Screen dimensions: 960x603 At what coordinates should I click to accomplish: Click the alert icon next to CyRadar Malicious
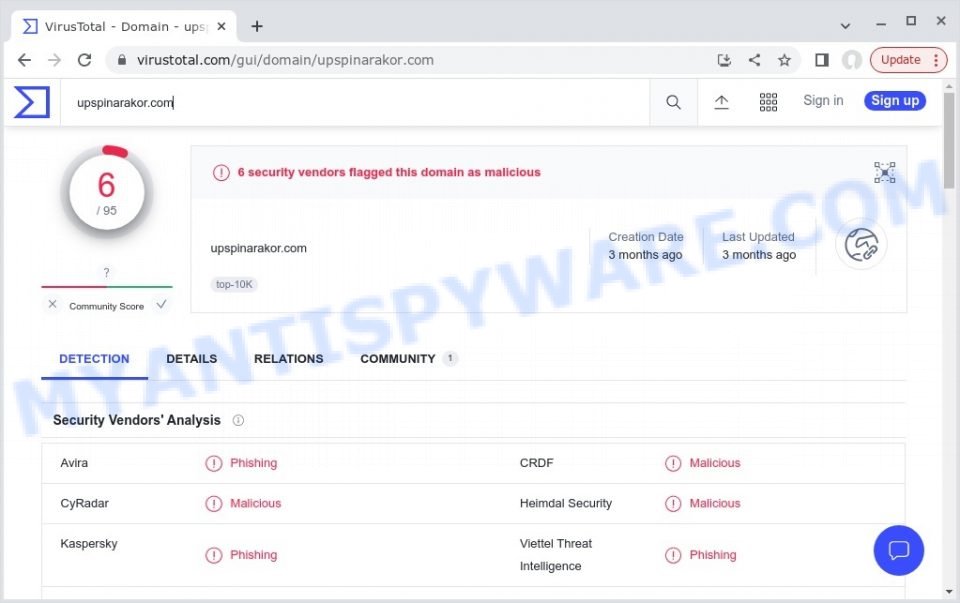pos(214,504)
